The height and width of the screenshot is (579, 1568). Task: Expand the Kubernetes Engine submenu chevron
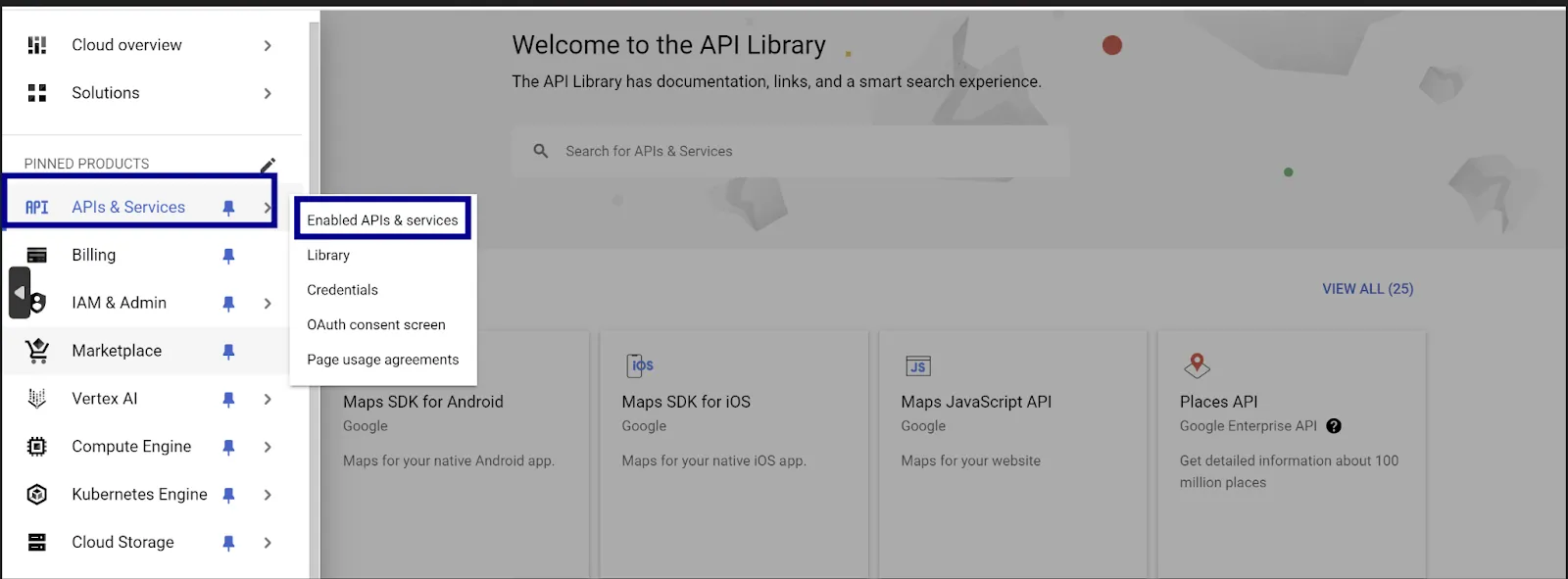tap(268, 496)
